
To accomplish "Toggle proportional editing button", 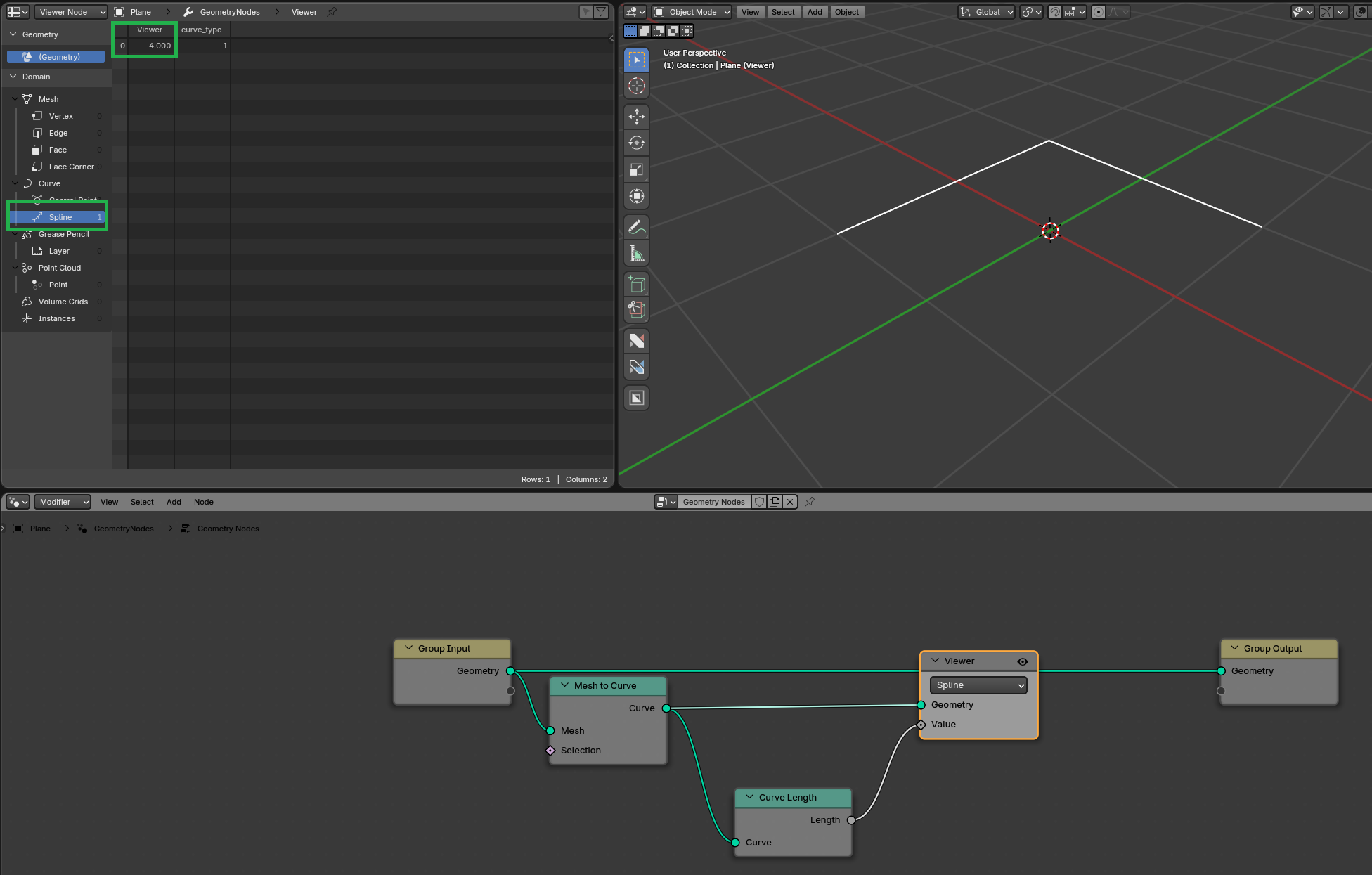I will tap(1099, 12).
